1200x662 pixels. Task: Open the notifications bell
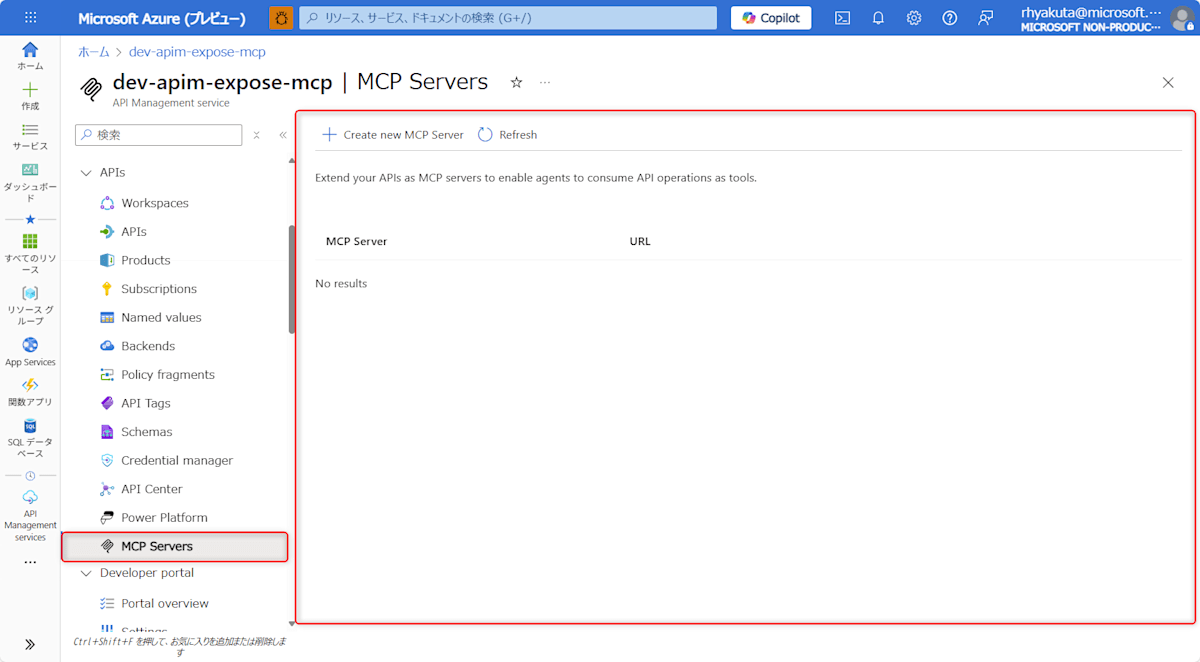tap(878, 18)
